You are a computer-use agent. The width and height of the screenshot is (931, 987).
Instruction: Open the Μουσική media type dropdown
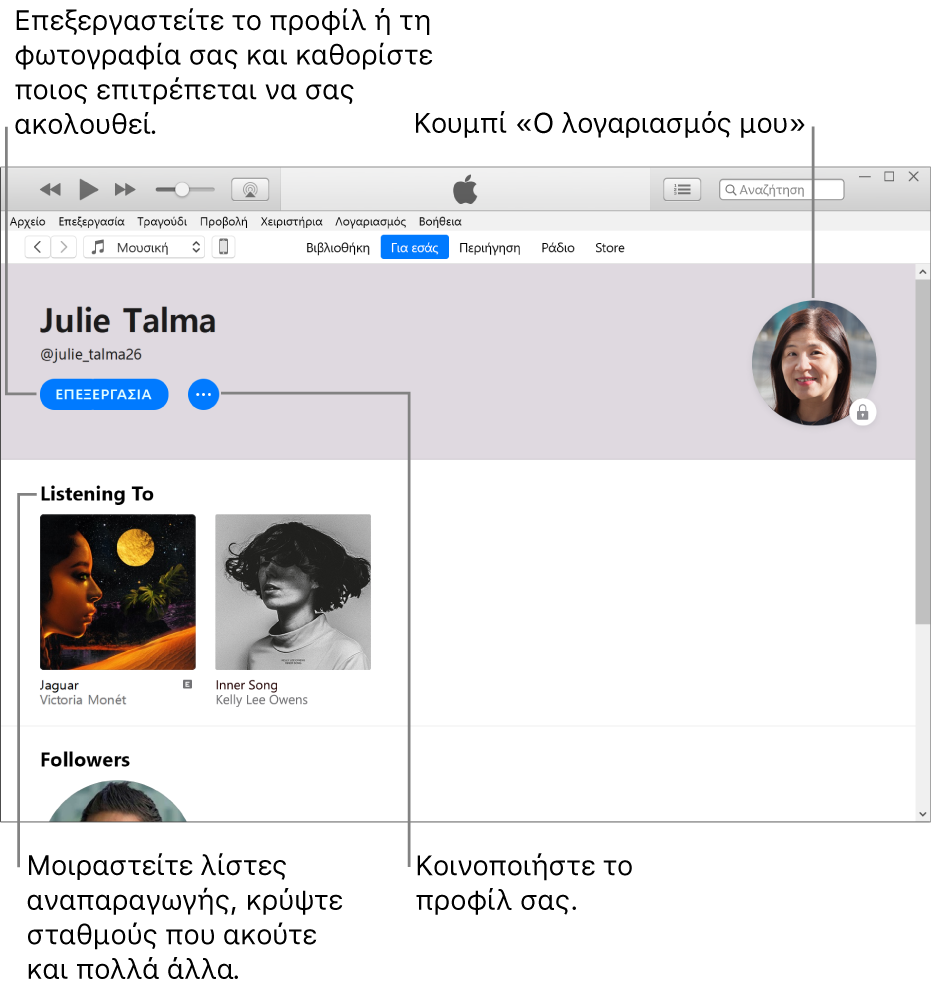coord(144,247)
